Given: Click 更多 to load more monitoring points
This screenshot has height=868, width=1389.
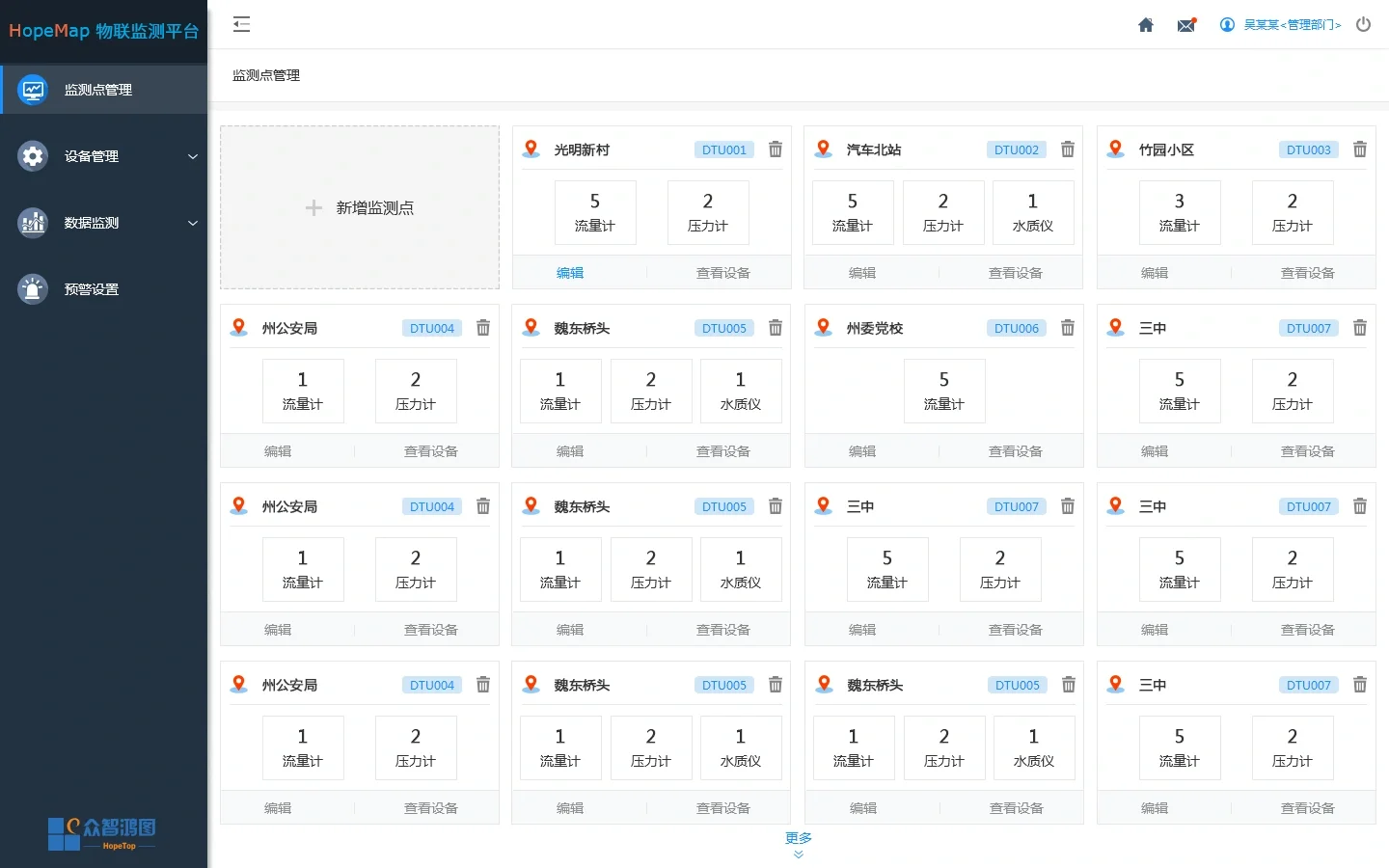Looking at the screenshot, I should click(x=798, y=839).
